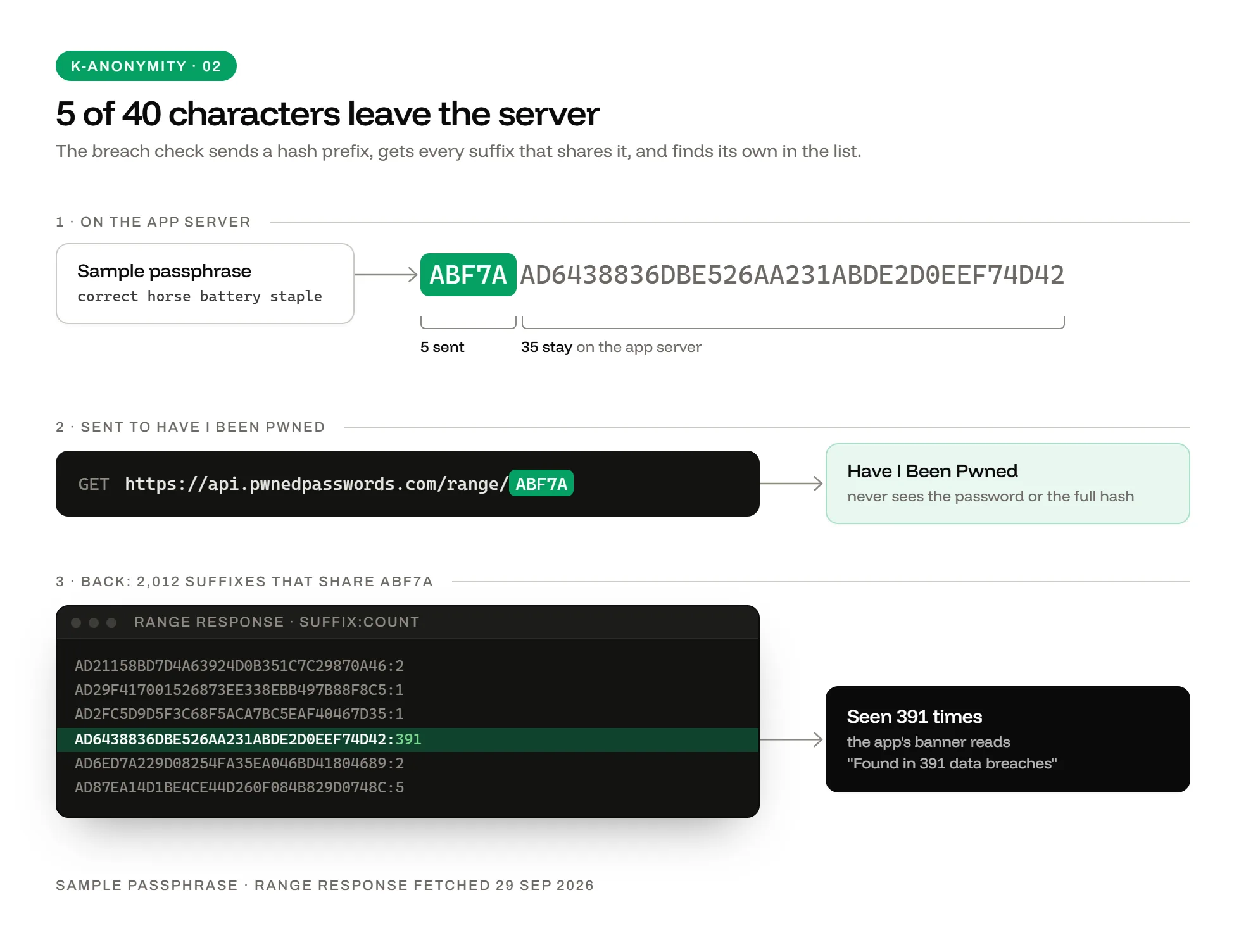Select row AD21158BD7D4A63924D0B351C7C29870A46:2
The height and width of the screenshot is (952, 1246).
click(408, 666)
